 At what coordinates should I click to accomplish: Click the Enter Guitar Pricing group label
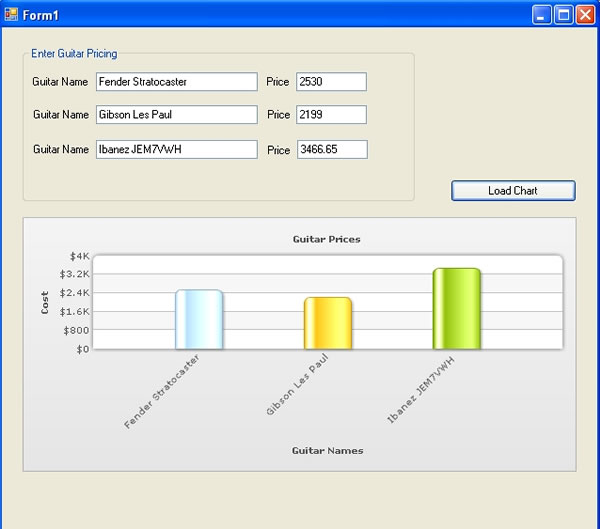[x=74, y=53]
